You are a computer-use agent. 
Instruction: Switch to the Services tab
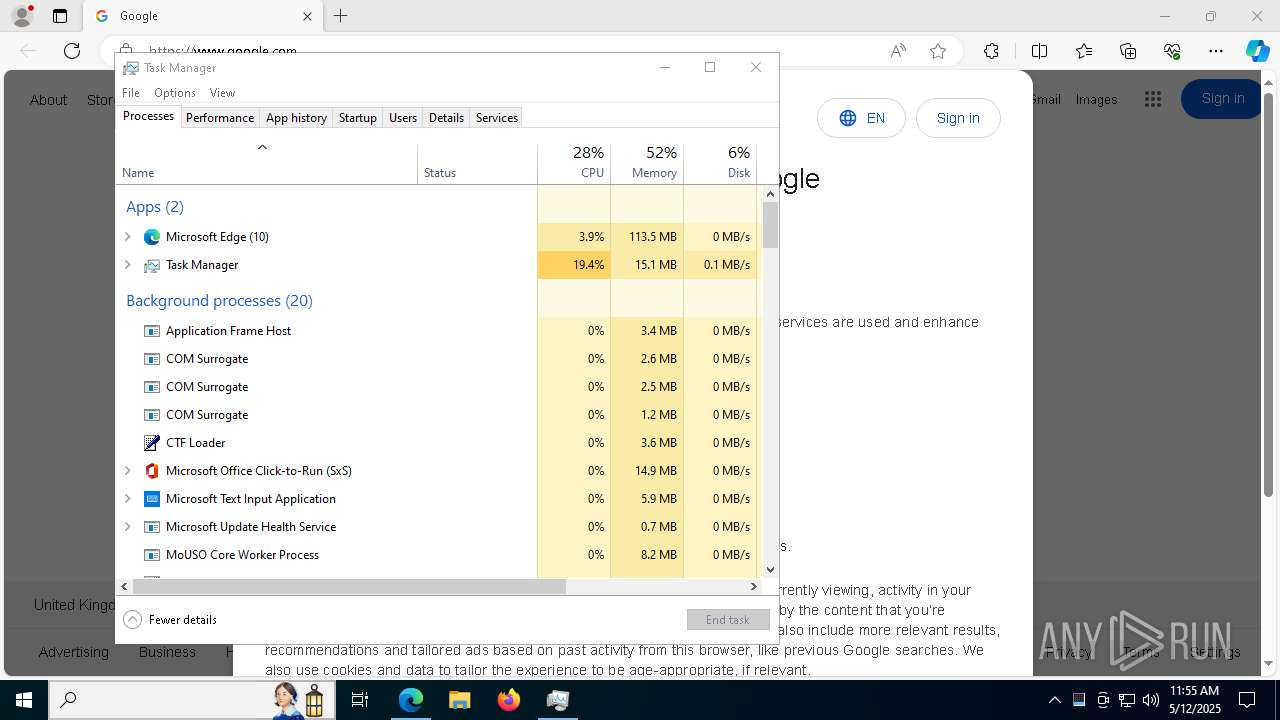[x=497, y=117]
